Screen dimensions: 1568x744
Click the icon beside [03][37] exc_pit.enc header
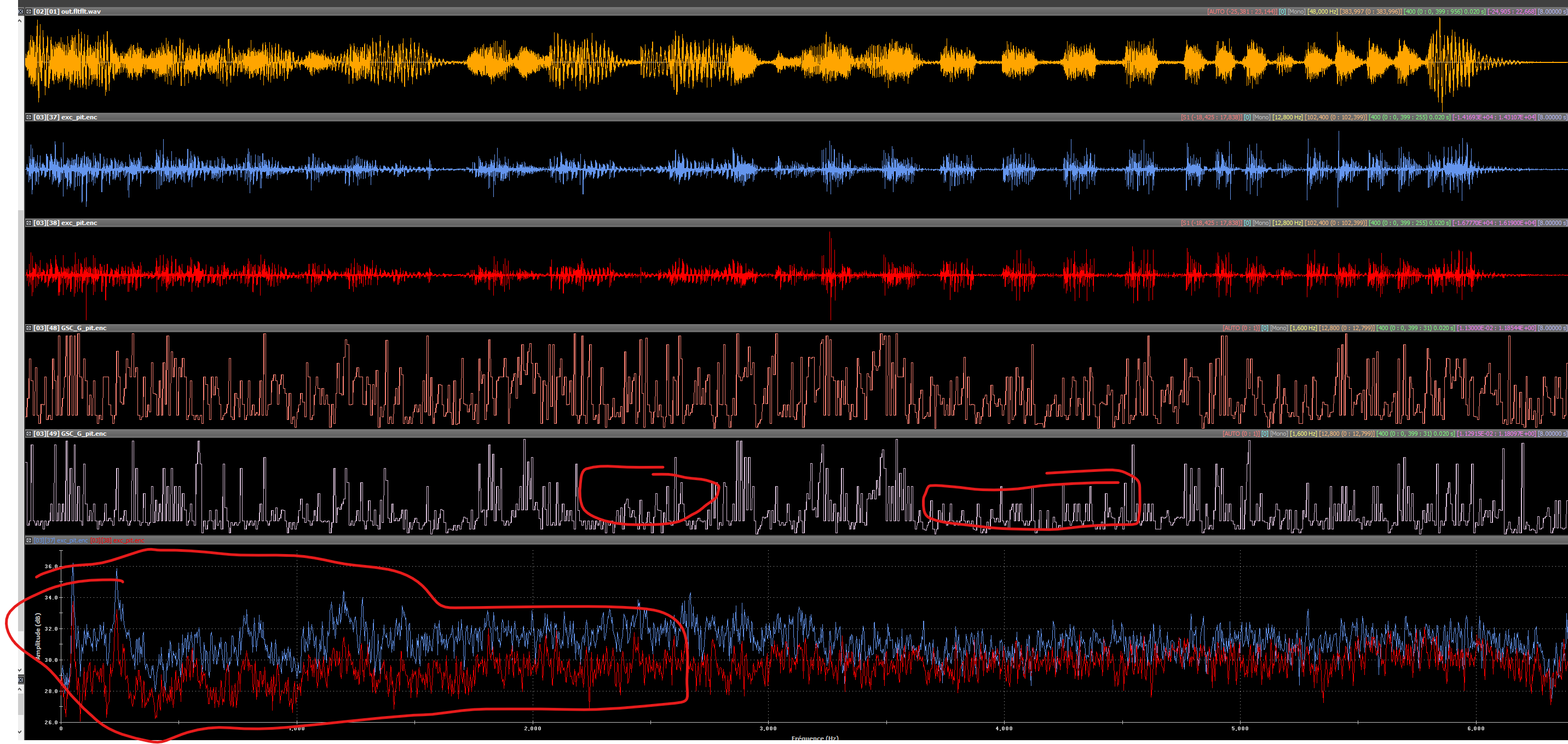pos(28,117)
